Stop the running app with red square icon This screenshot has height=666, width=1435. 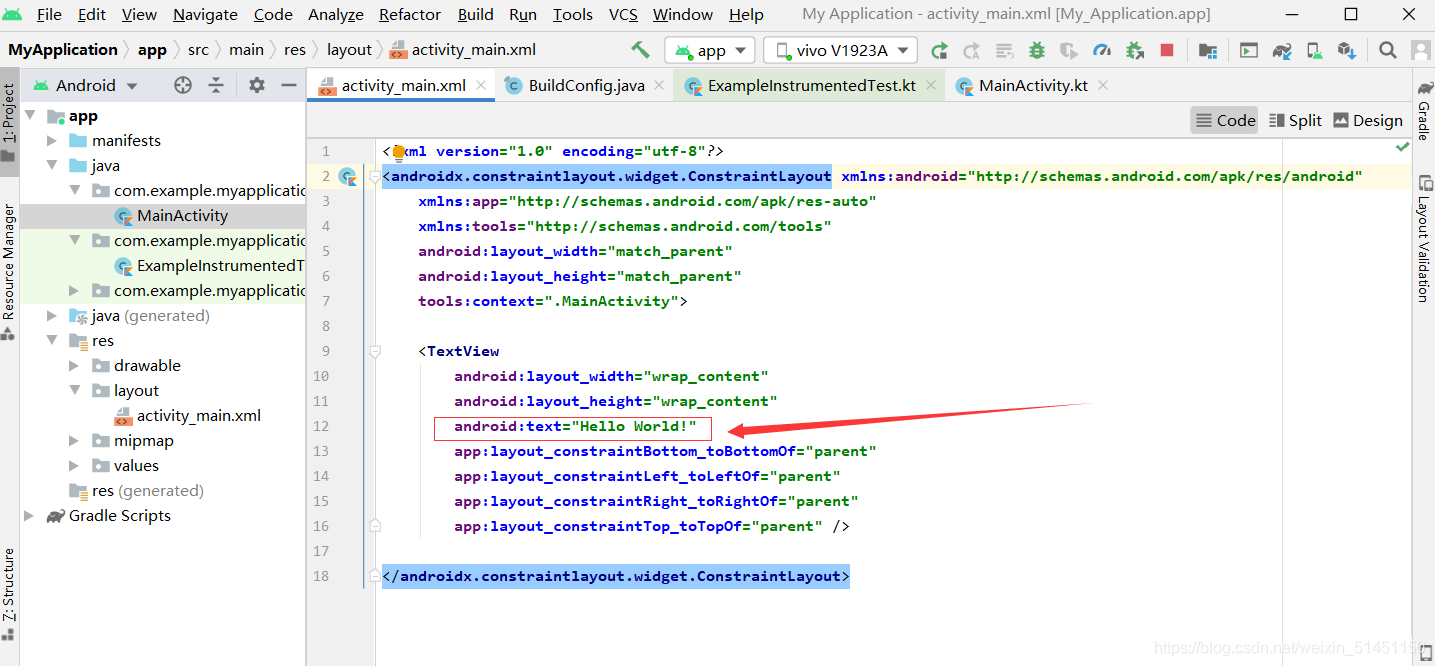[1167, 49]
